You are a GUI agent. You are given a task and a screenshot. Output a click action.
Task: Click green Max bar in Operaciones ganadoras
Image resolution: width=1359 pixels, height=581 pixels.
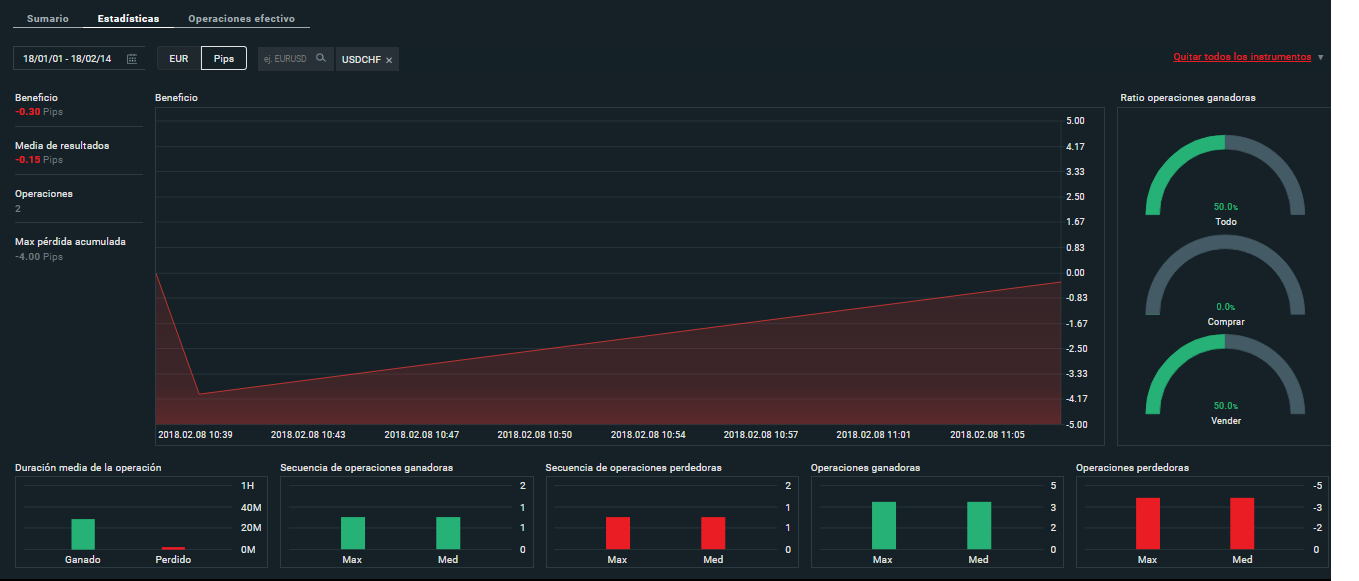coord(883,525)
